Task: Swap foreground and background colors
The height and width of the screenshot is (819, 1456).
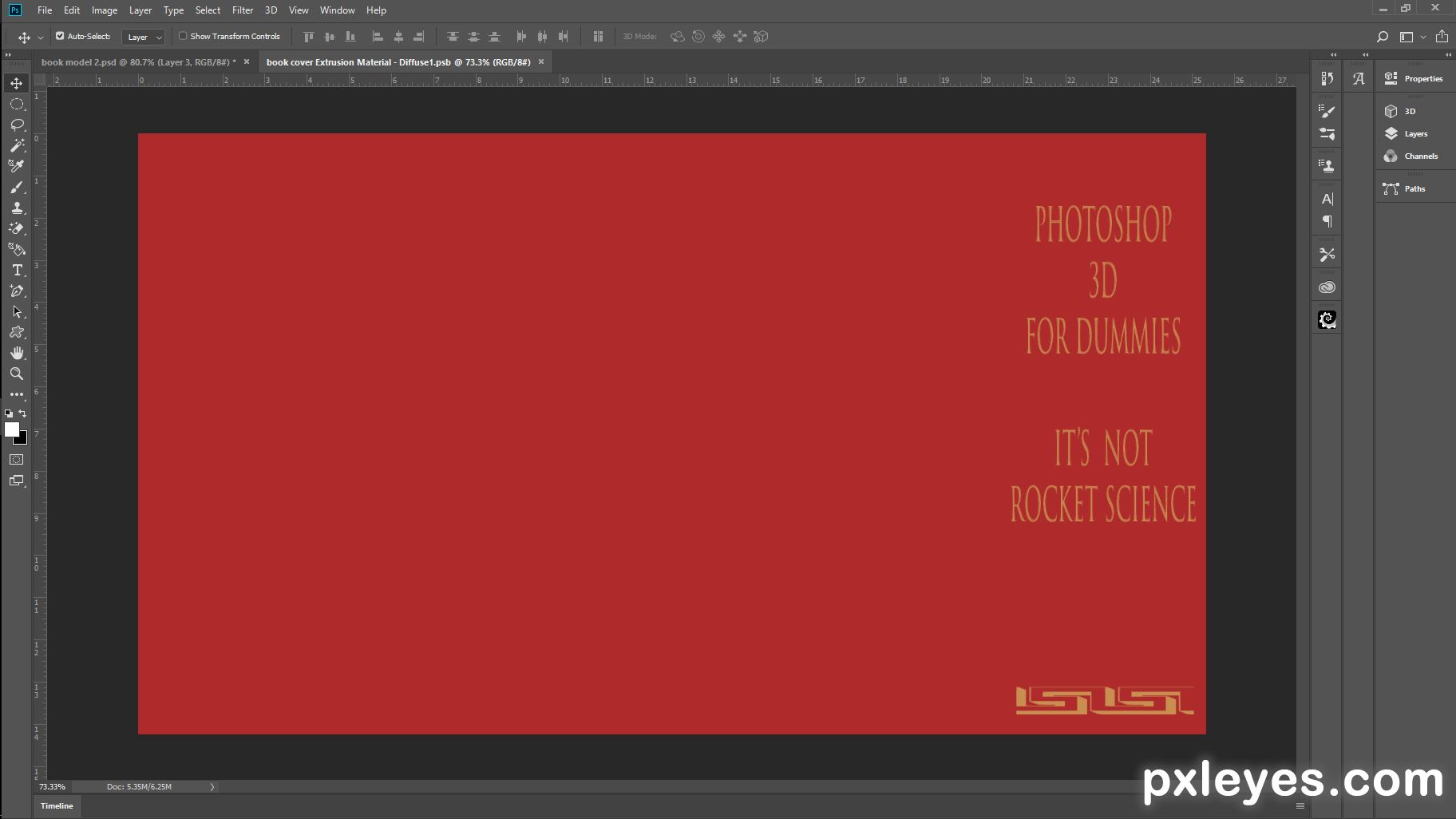Action: coord(22,413)
